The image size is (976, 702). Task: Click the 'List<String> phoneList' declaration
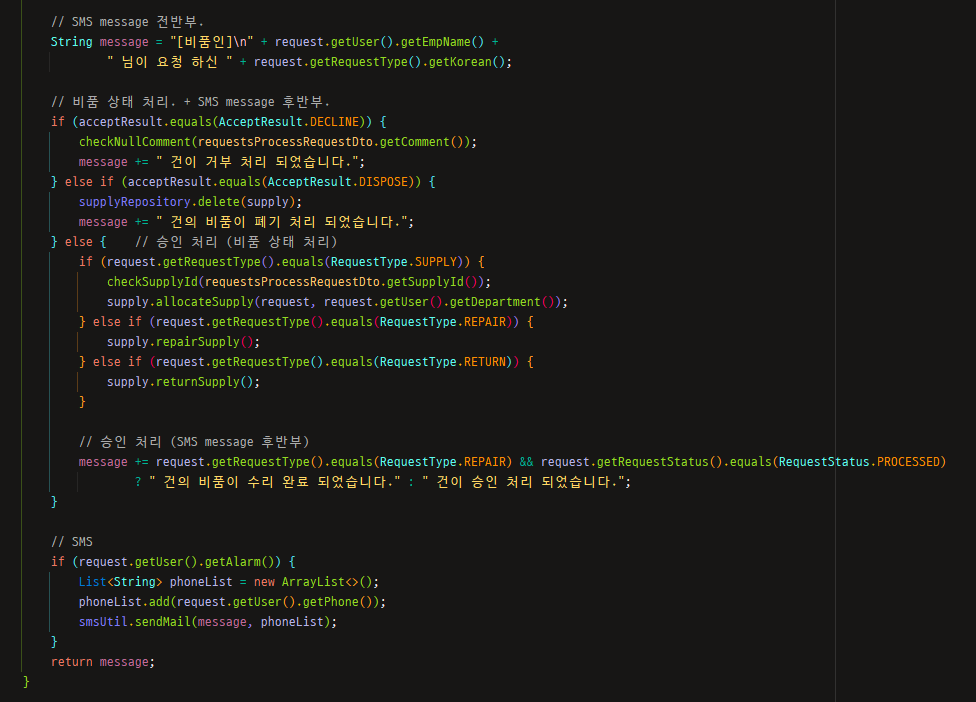[156, 582]
